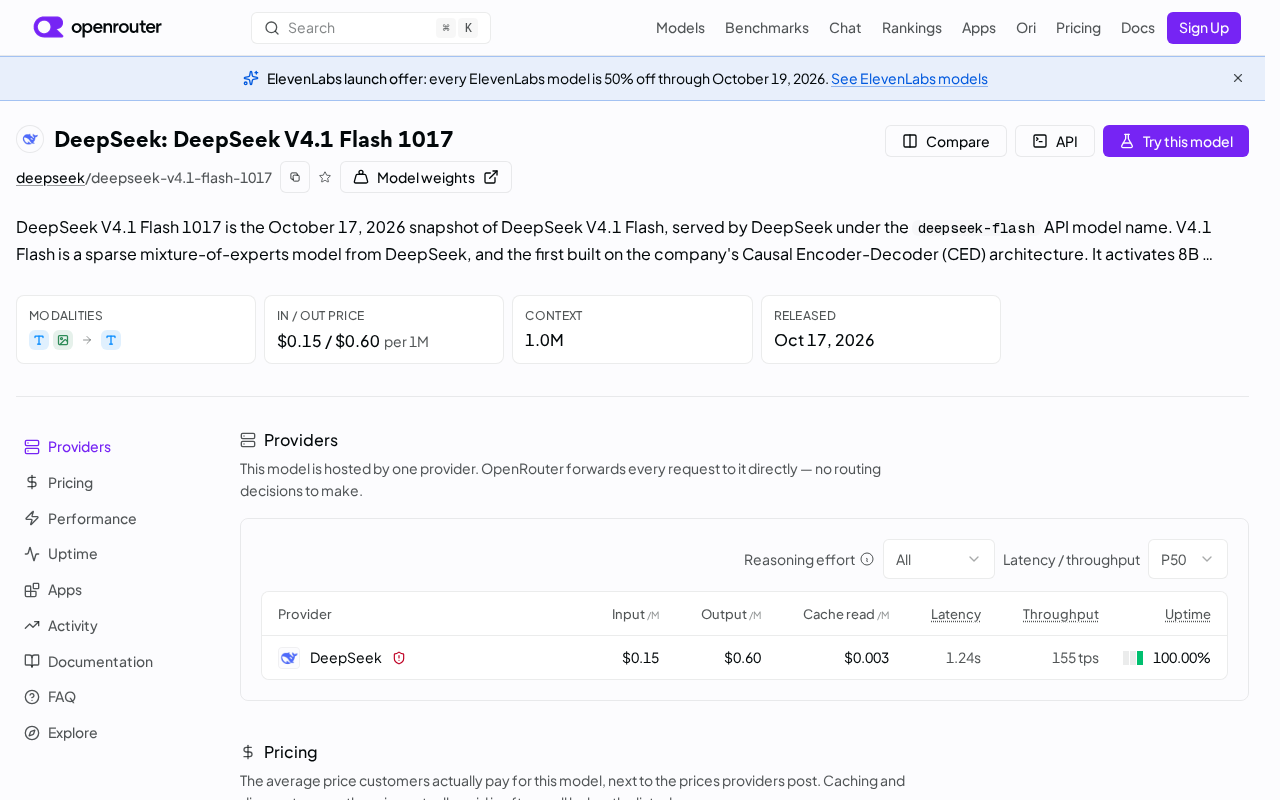This screenshot has height=800, width=1280.
Task: Click the deepseek author link in the slug
Action: [50, 177]
